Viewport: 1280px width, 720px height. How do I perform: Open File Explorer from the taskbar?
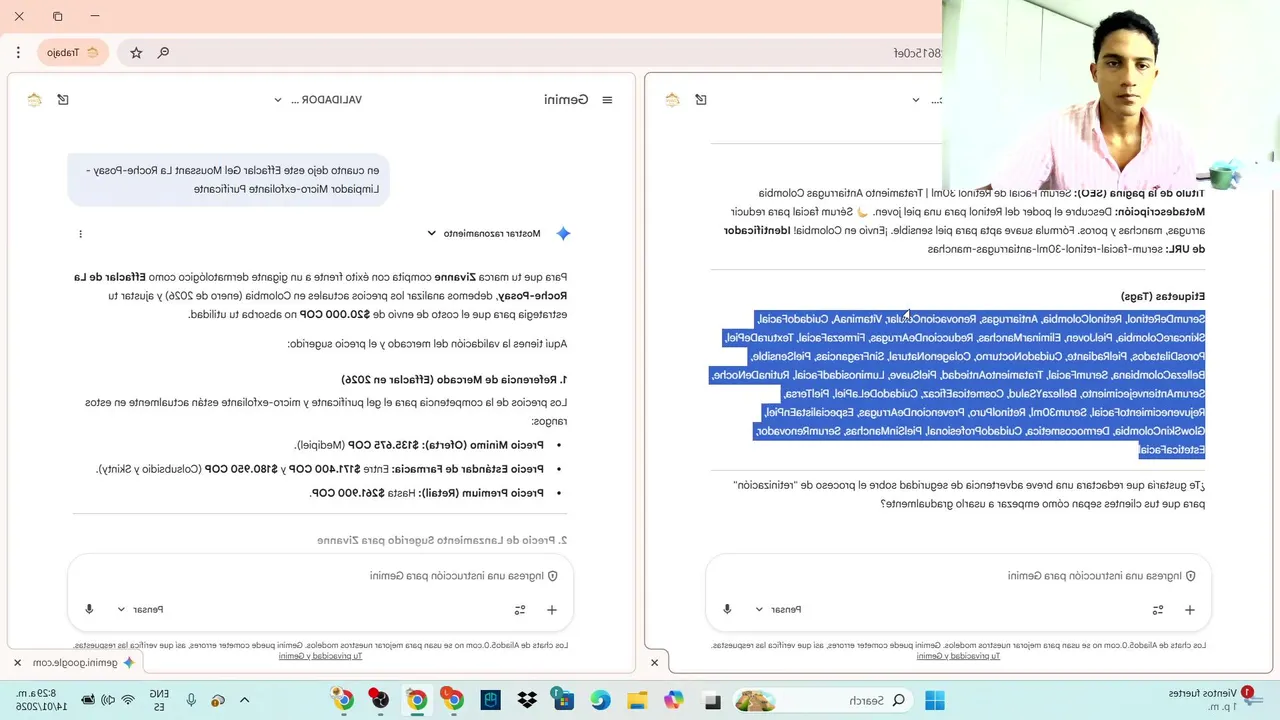tap(637, 700)
